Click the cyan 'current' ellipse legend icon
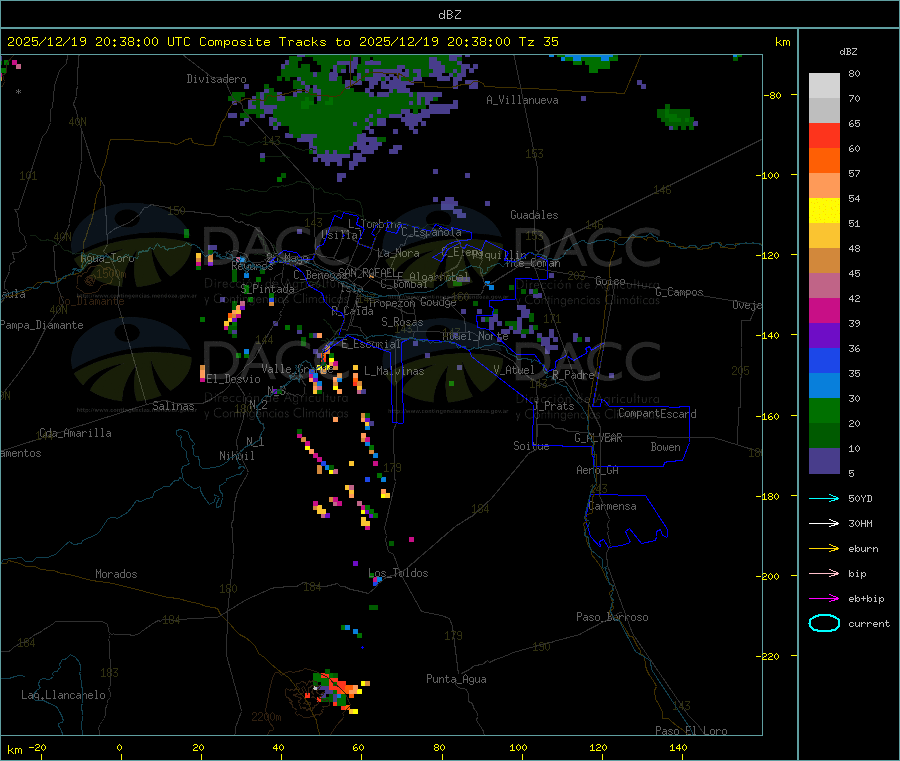The image size is (900, 761). coord(824,623)
